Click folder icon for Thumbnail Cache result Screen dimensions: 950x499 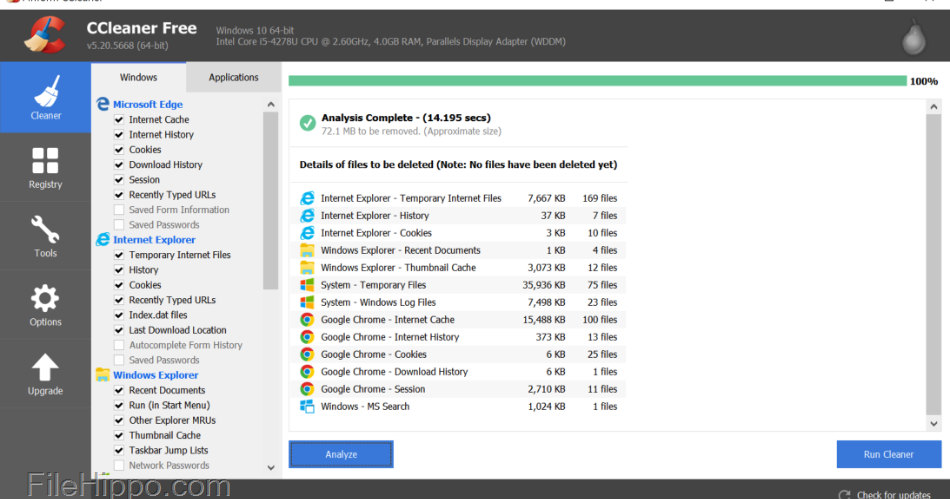[x=308, y=268]
